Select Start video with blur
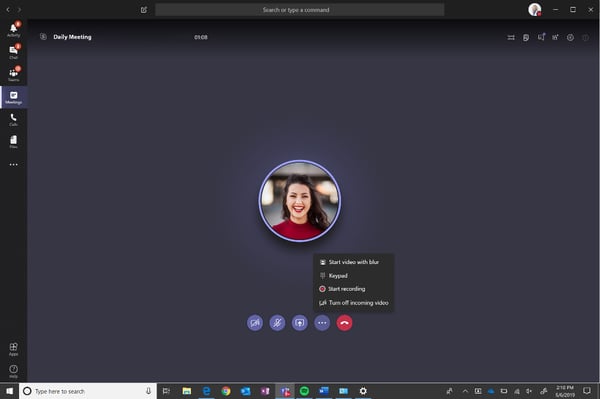The image size is (600, 399). tap(353, 262)
